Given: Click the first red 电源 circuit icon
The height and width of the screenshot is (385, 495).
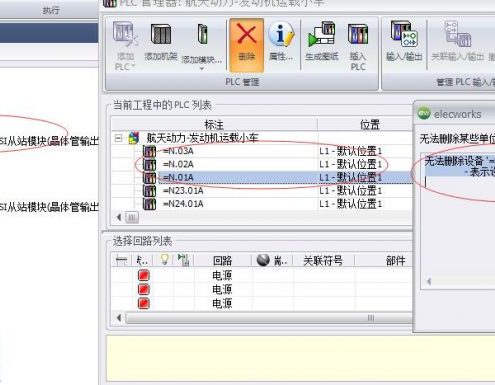Looking at the screenshot, I should [144, 275].
